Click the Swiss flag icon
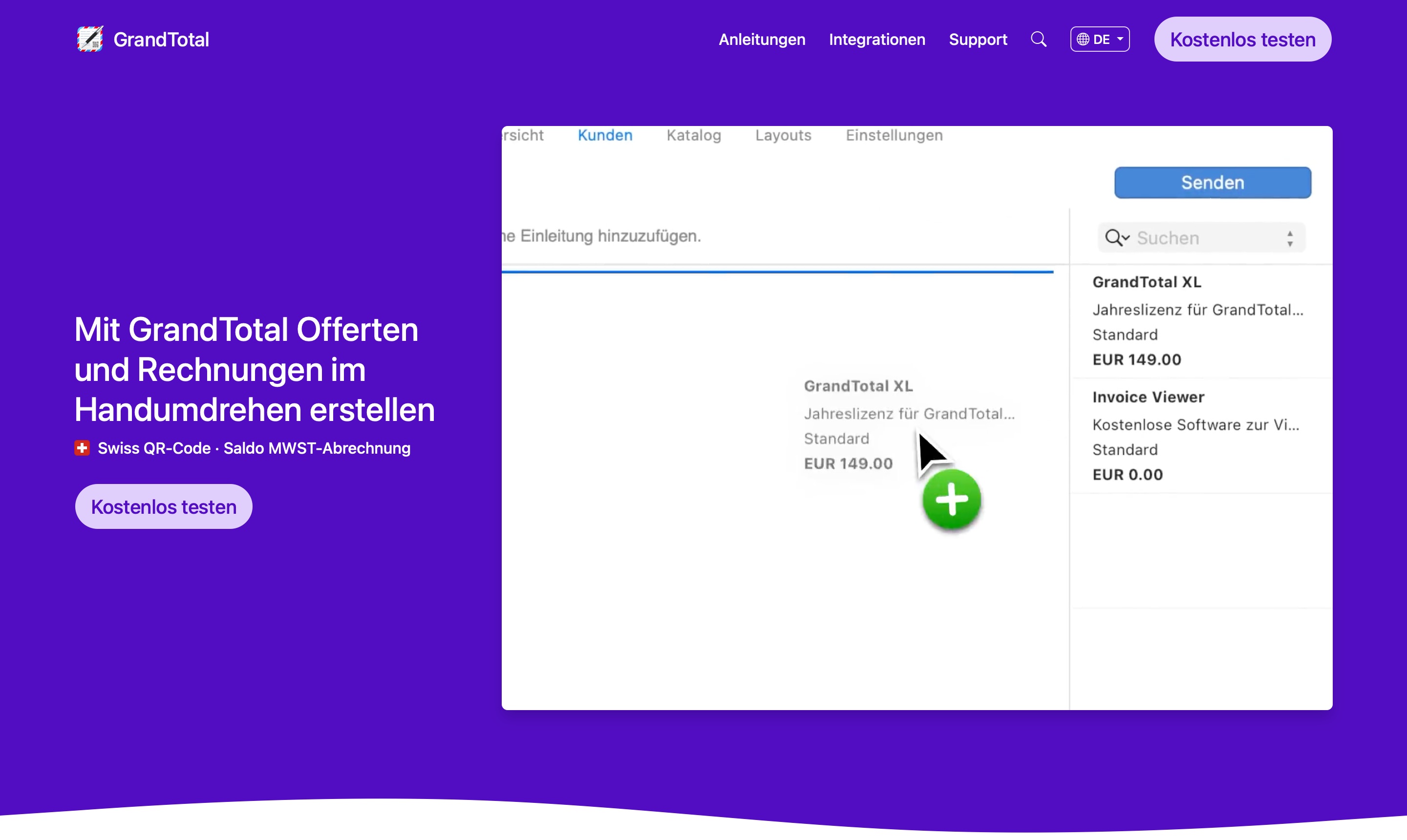This screenshot has width=1407, height=840. (82, 448)
